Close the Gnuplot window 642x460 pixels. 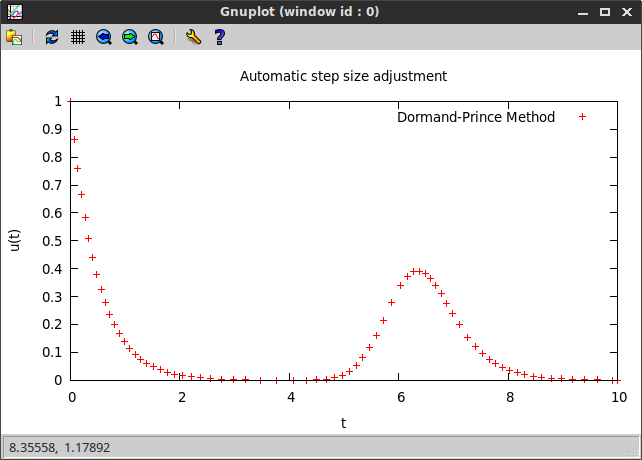click(x=627, y=12)
